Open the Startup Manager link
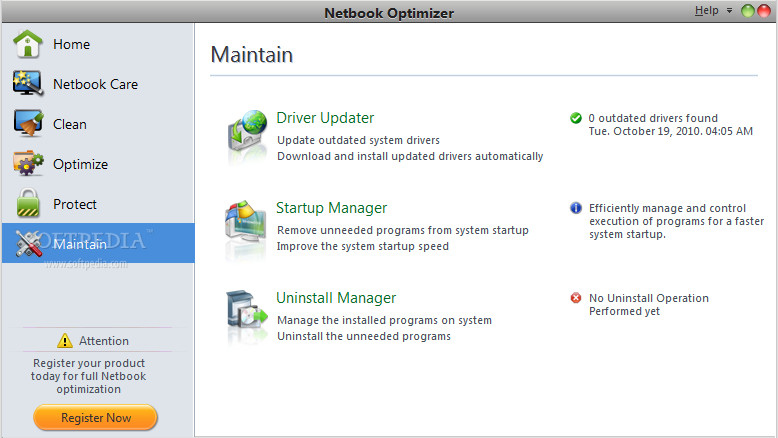The image size is (778, 438). [x=331, y=208]
